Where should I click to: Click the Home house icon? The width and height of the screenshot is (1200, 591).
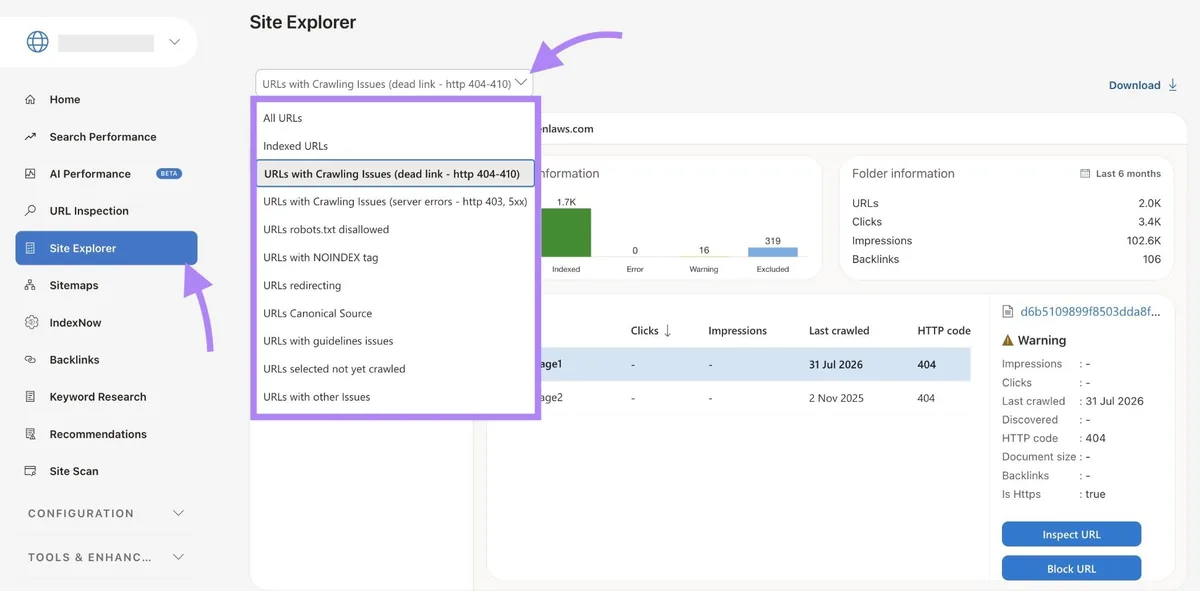[30, 100]
